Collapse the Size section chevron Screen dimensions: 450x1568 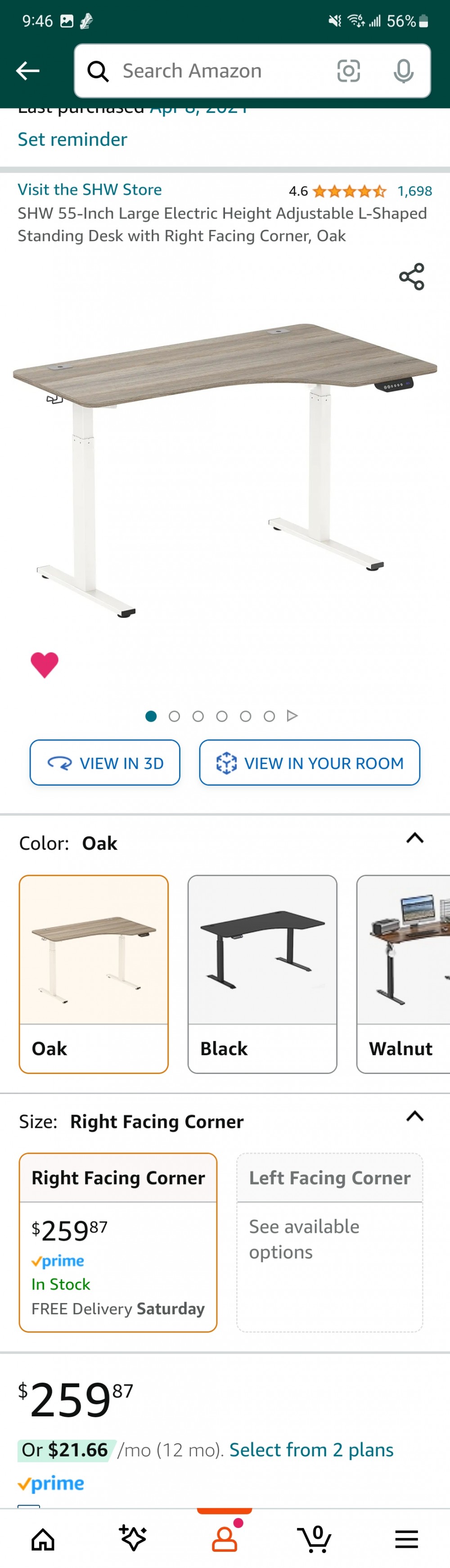(x=415, y=1116)
